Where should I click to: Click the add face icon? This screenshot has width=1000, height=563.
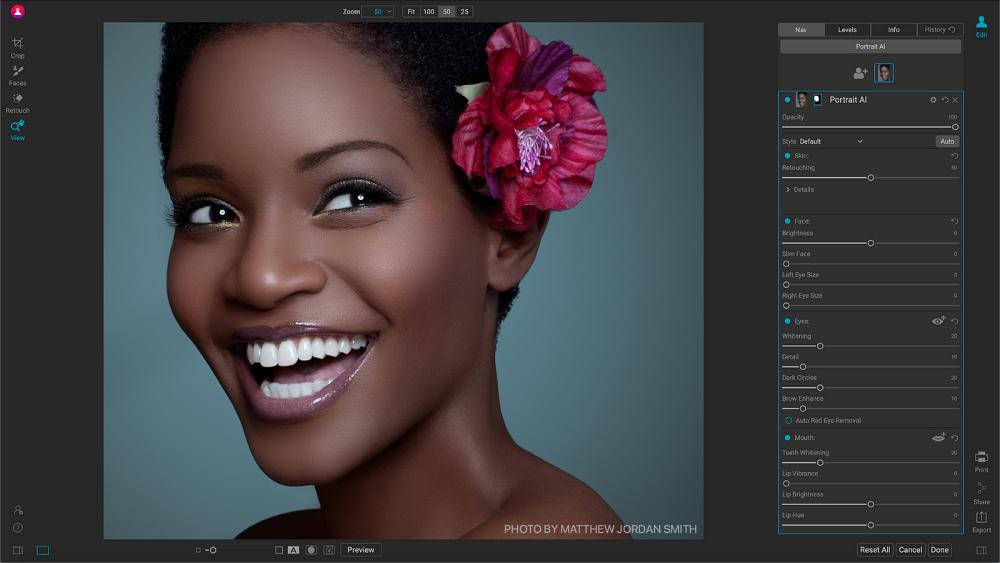point(860,73)
